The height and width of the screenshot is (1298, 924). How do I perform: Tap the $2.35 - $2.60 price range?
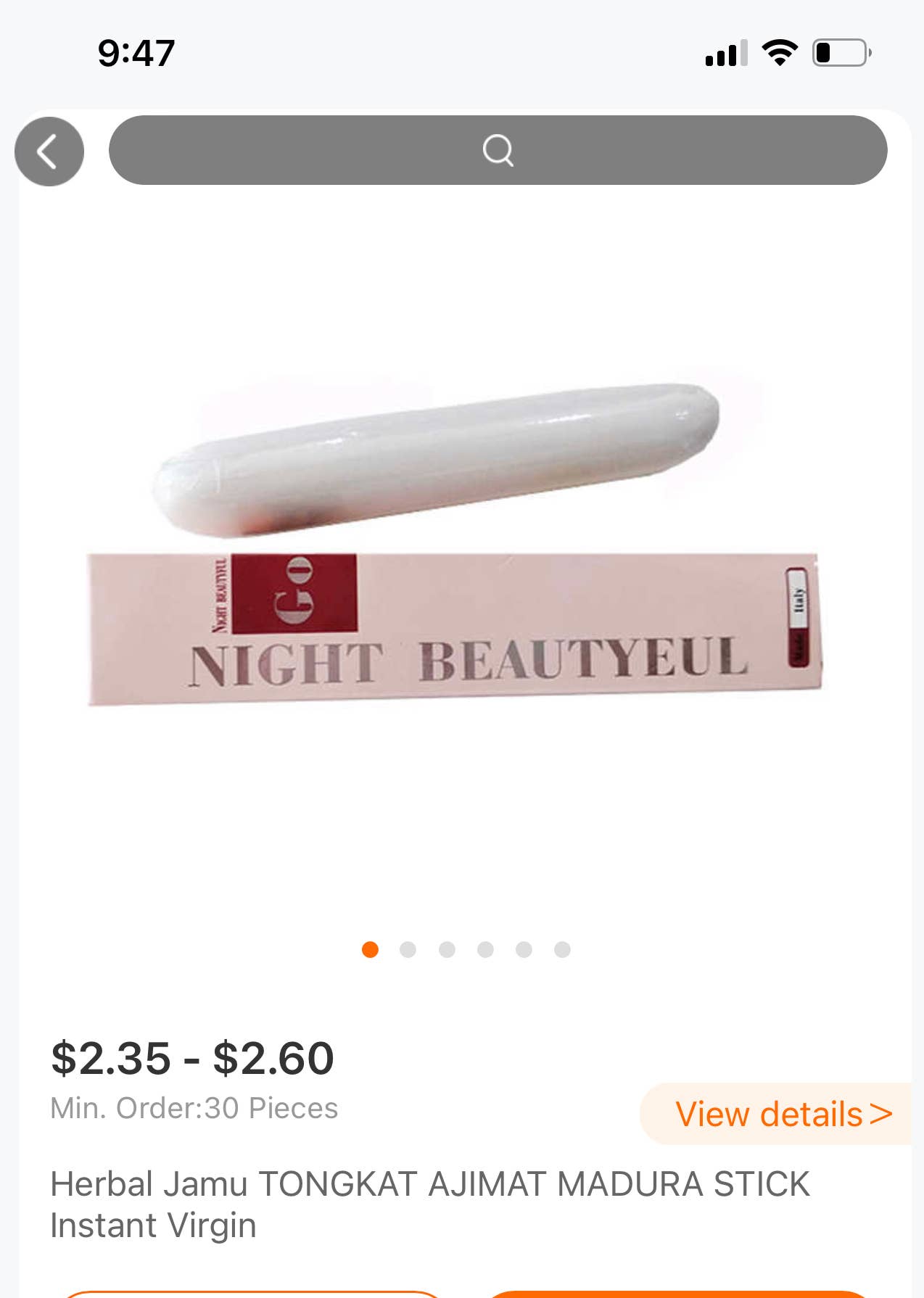coord(192,1058)
